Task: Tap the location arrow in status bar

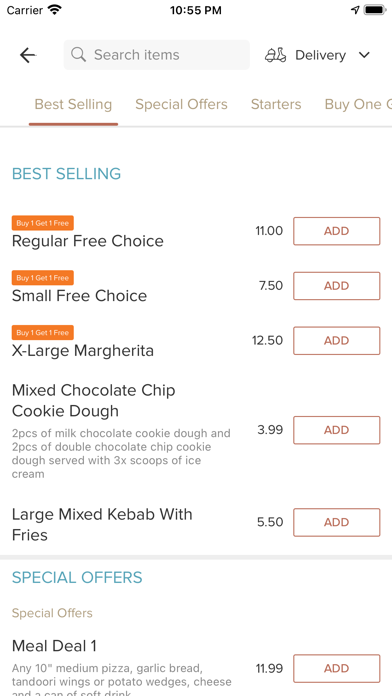Action: click(x=355, y=10)
